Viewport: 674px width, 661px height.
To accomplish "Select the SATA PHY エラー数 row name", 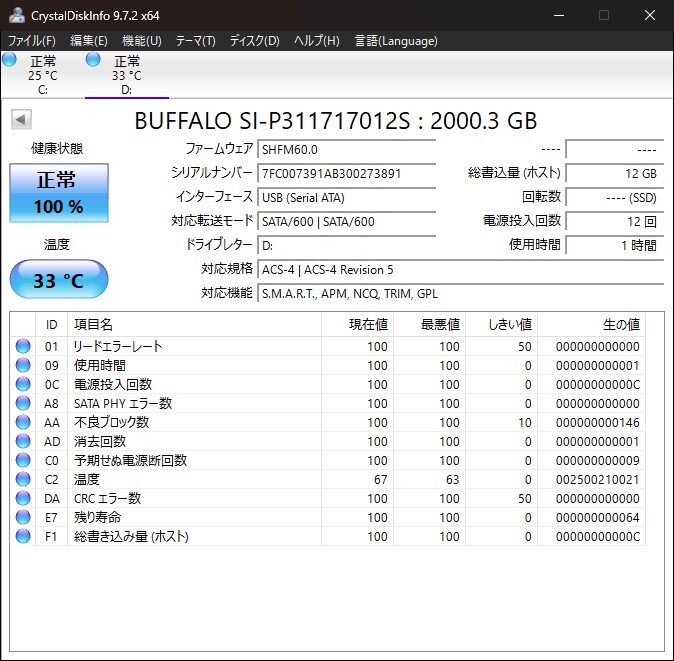I will tap(123, 404).
